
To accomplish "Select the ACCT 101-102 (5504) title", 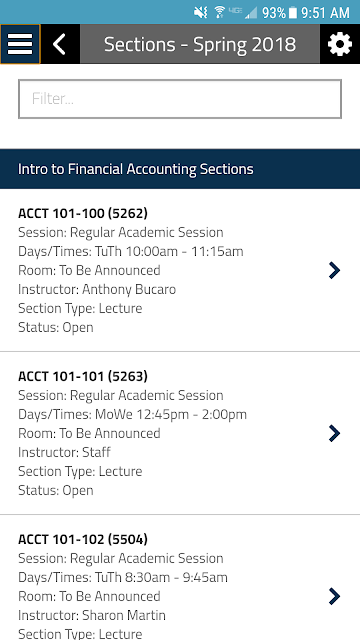I will point(83,540).
